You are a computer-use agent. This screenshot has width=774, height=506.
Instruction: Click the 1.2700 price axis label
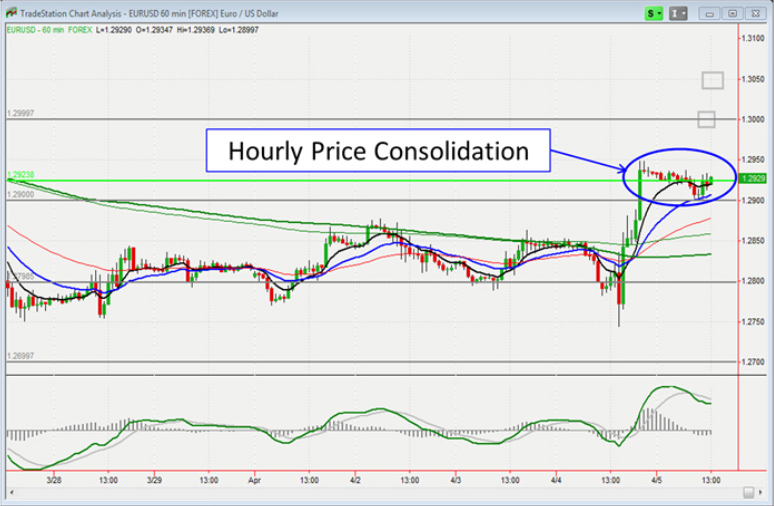[754, 362]
